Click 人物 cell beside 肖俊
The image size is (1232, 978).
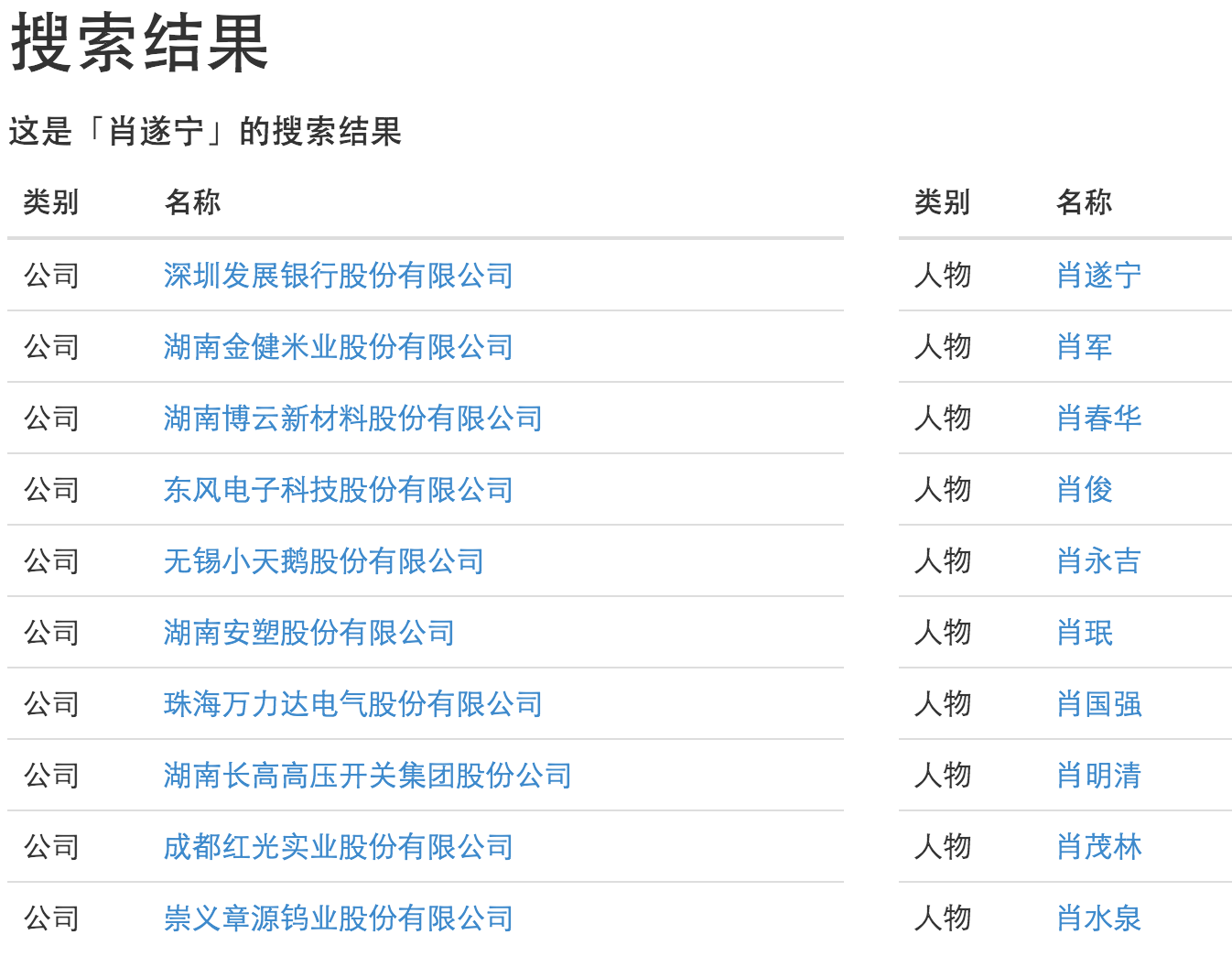(x=942, y=490)
